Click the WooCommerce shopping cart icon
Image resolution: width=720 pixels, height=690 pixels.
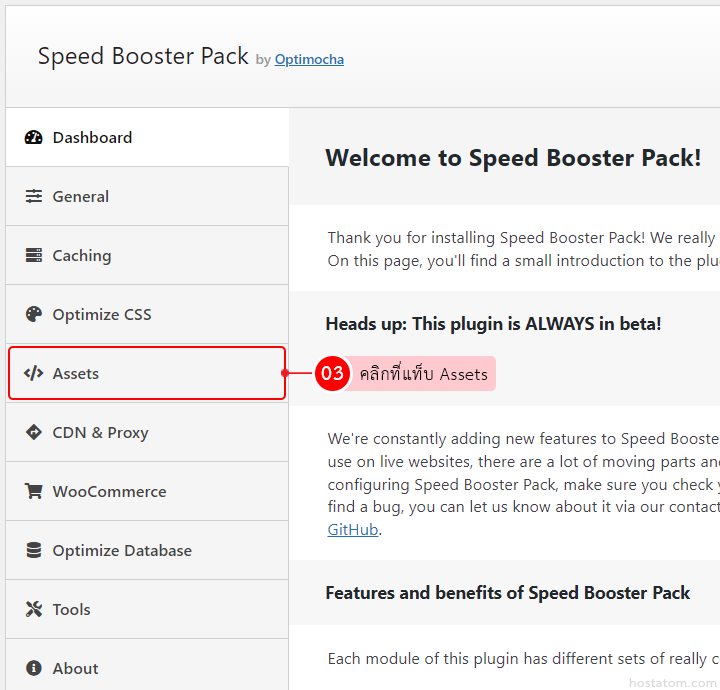click(34, 492)
